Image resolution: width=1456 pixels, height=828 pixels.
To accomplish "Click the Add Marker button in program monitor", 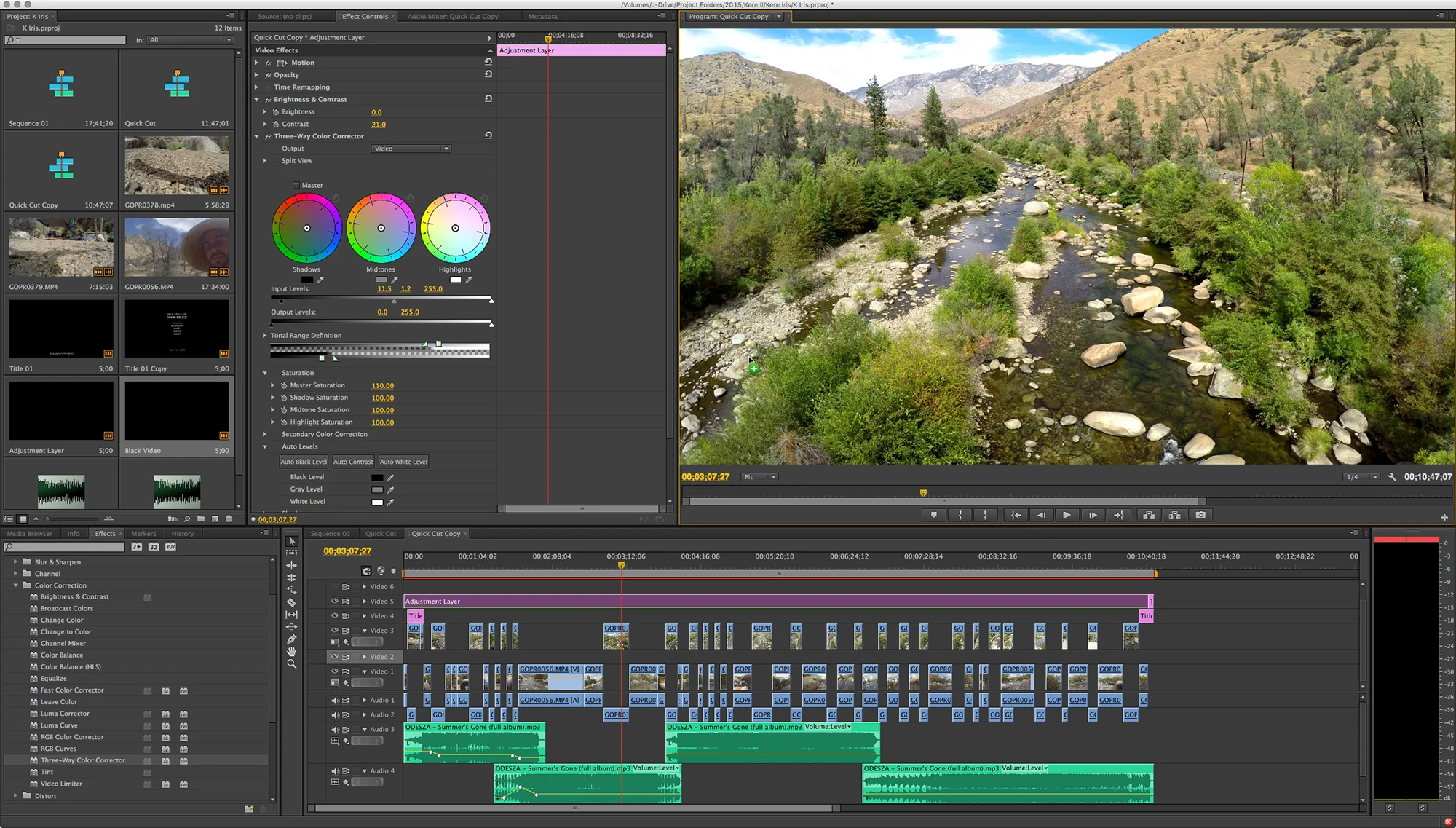I will click(x=934, y=515).
